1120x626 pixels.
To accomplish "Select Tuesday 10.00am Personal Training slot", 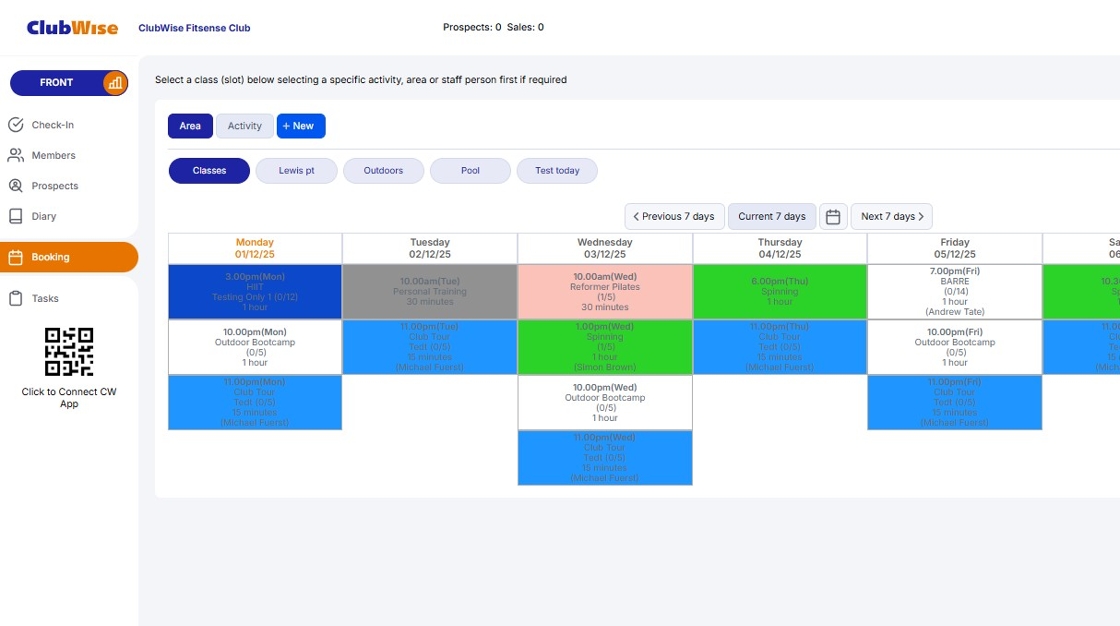I will [x=430, y=292].
